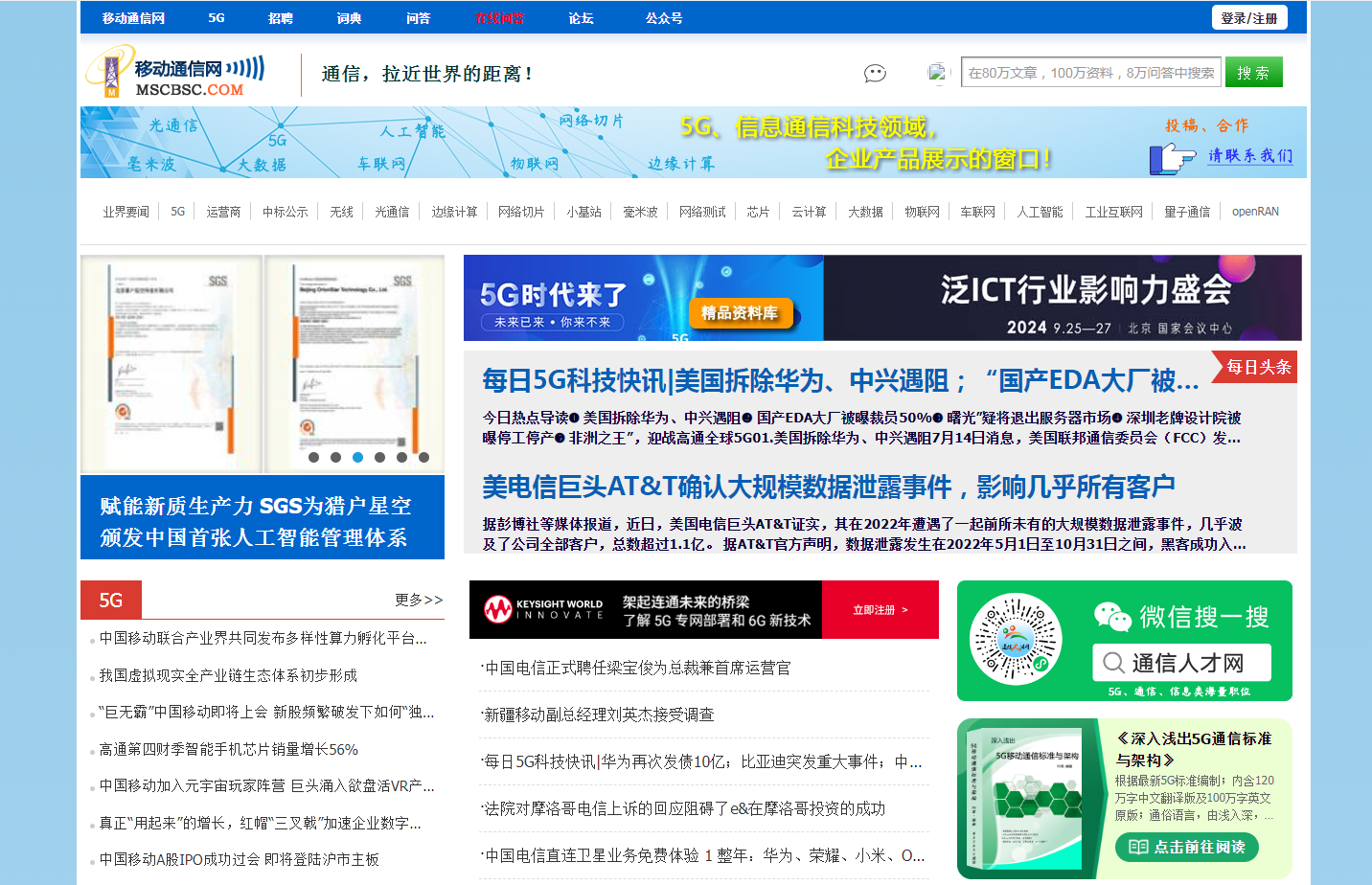Viewport: 1372px width, 885px height.
Task: Open the openRAN category
Action: tap(1255, 212)
